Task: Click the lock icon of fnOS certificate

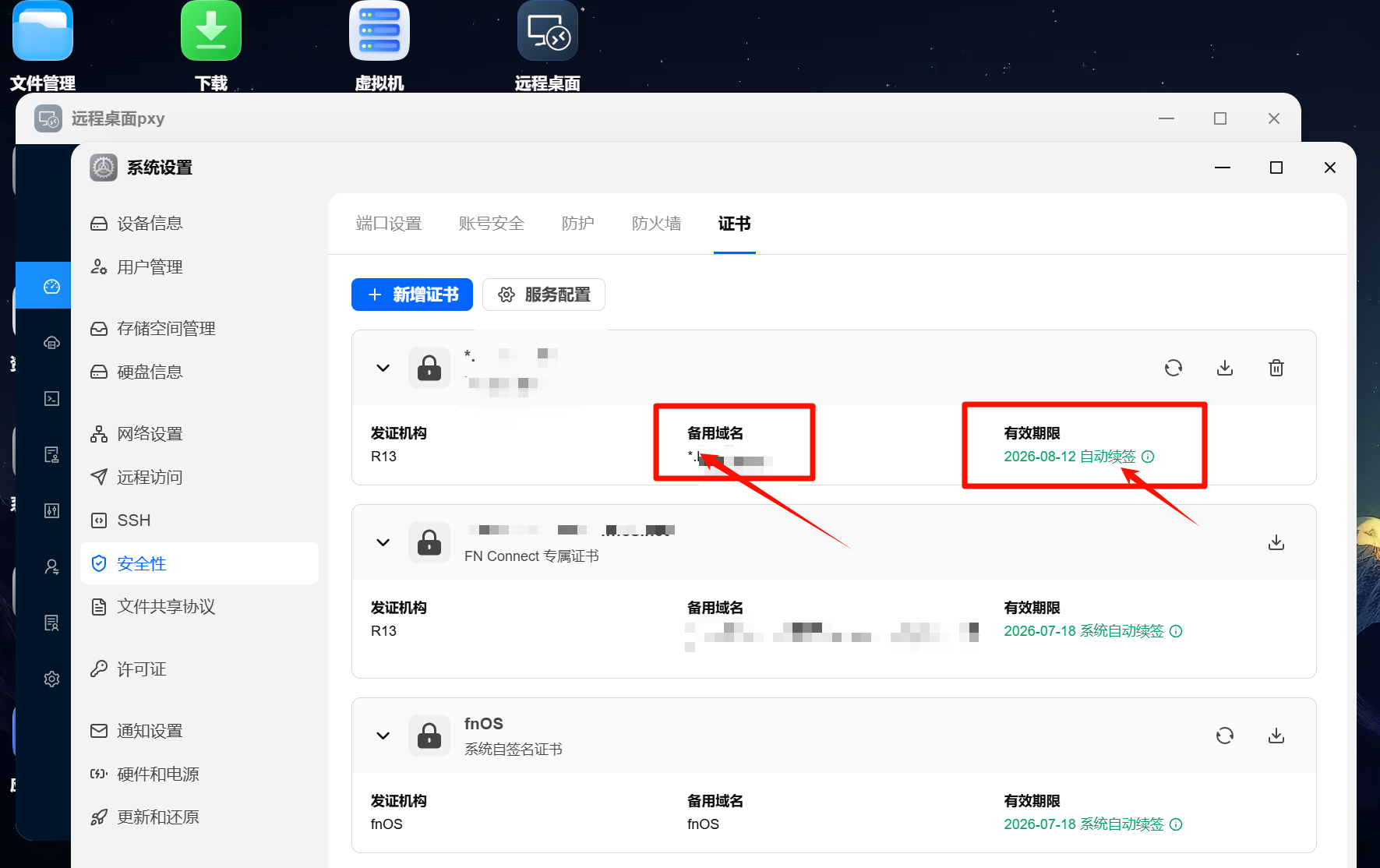Action: click(x=429, y=736)
